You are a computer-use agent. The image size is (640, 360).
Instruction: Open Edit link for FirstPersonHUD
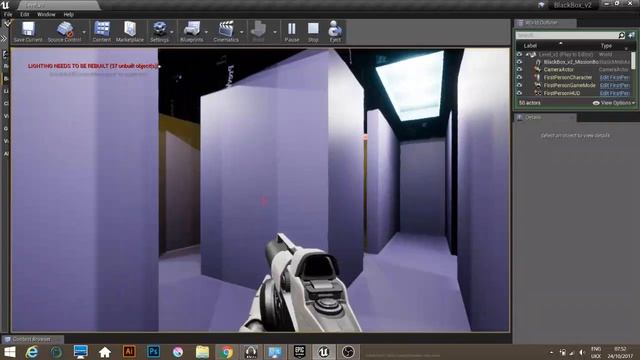615,93
